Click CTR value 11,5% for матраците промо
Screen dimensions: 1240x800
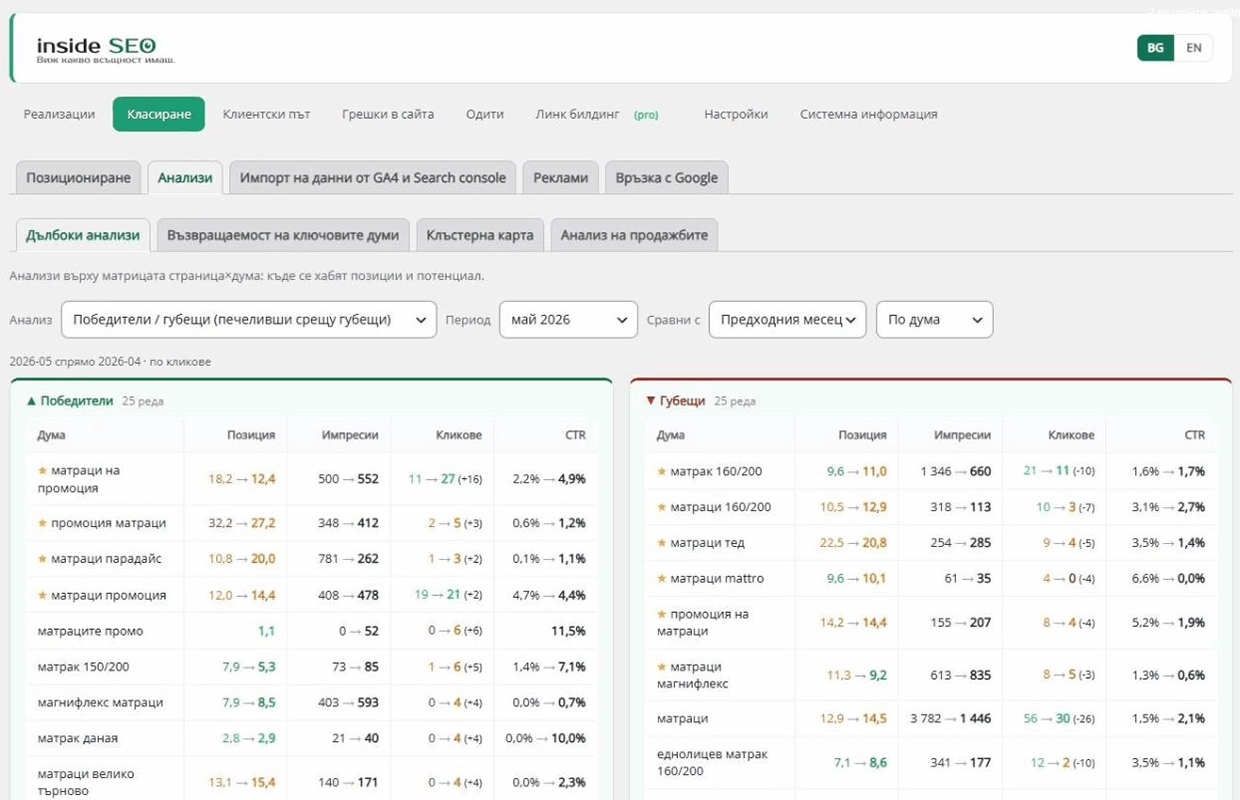tap(568, 631)
